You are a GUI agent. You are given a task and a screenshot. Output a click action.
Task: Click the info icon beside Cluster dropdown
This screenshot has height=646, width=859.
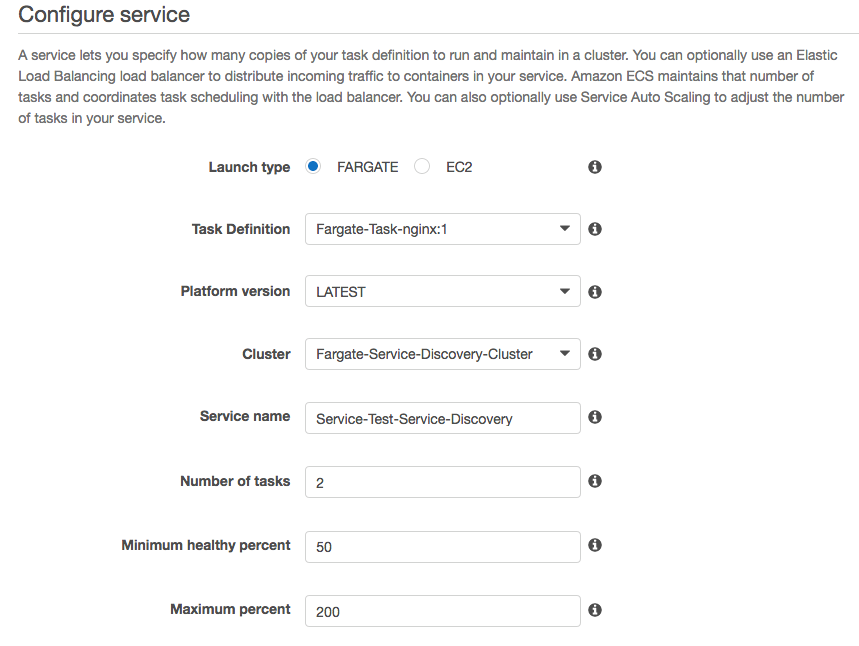tap(594, 354)
